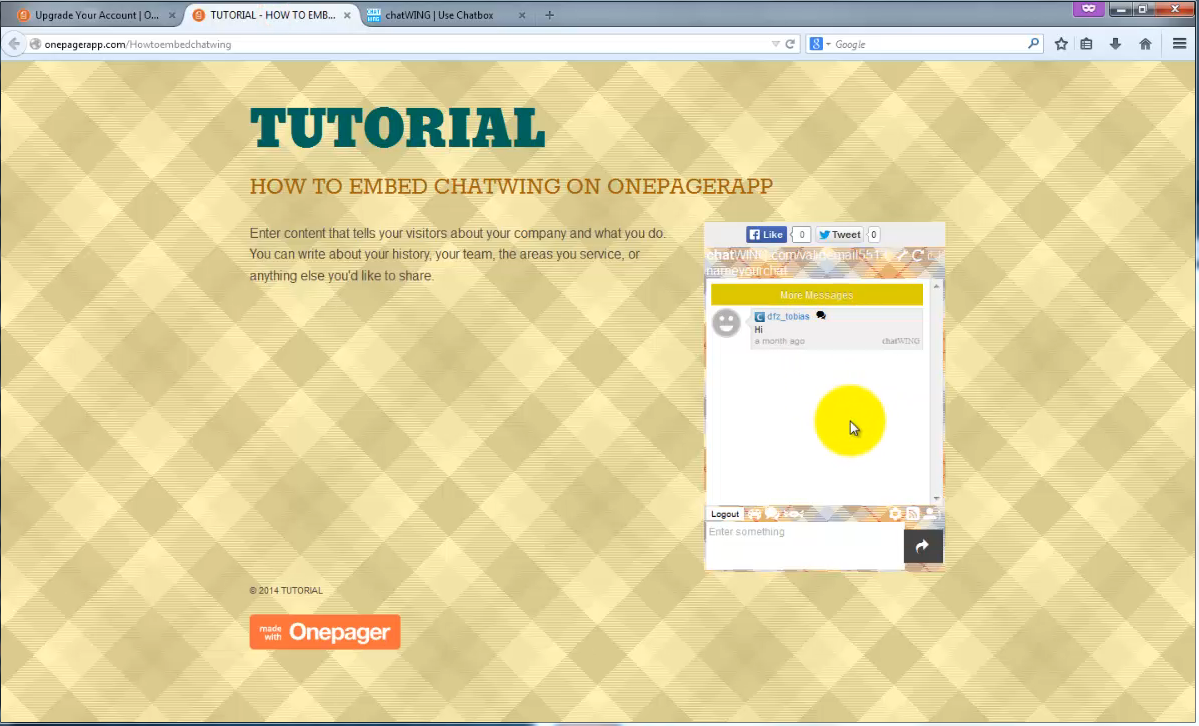Open the Firefox hamburger menu
The image size is (1199, 726).
point(1179,44)
